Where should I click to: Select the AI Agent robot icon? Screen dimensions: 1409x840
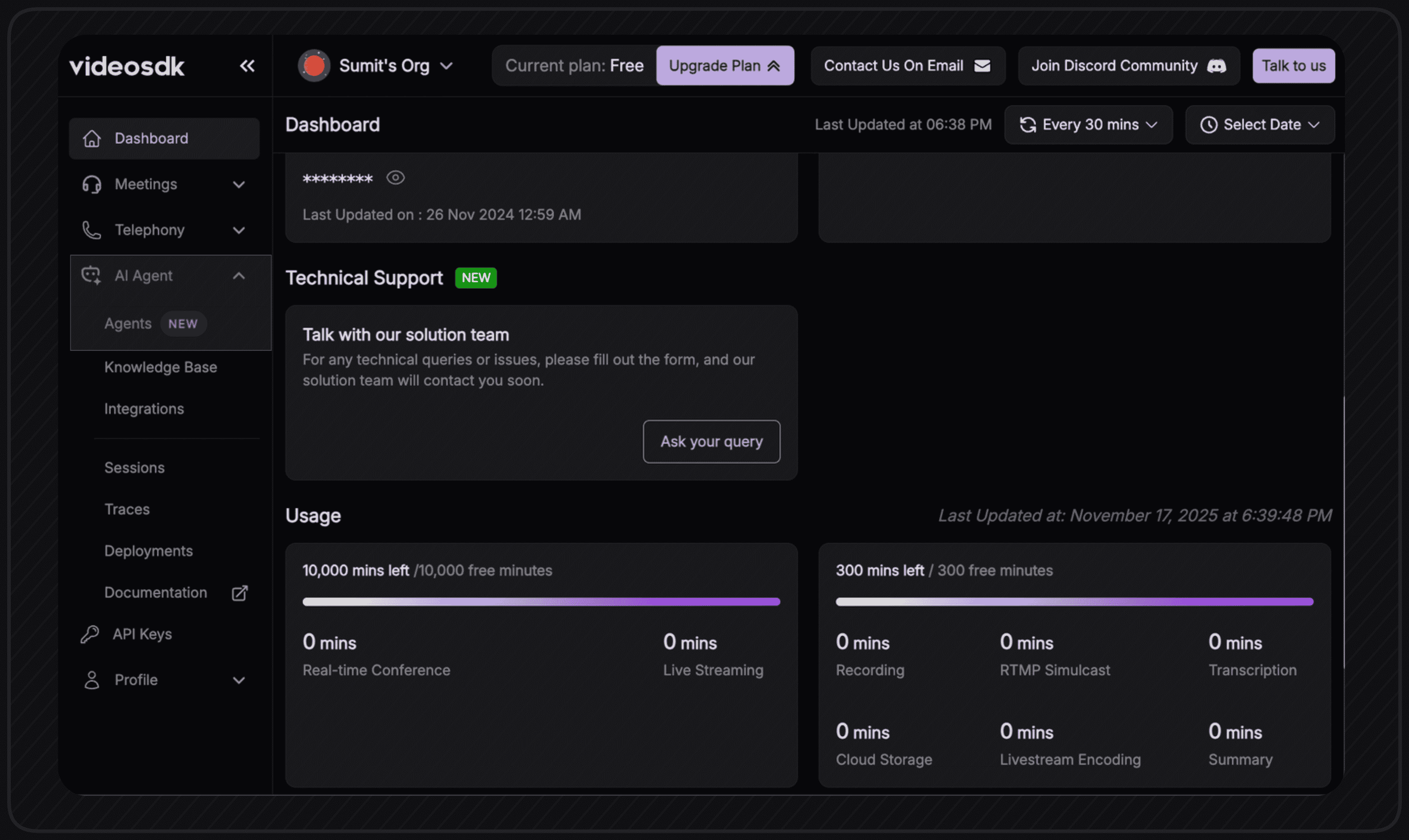tap(91, 275)
